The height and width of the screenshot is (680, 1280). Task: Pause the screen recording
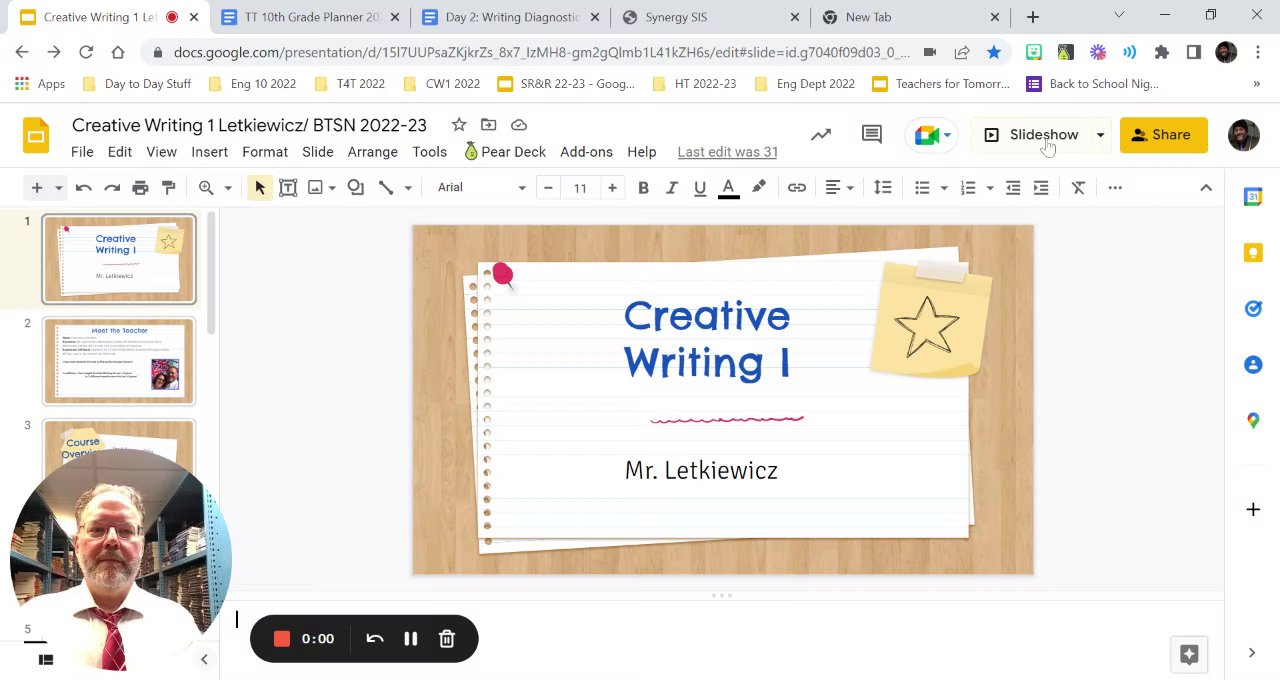411,639
